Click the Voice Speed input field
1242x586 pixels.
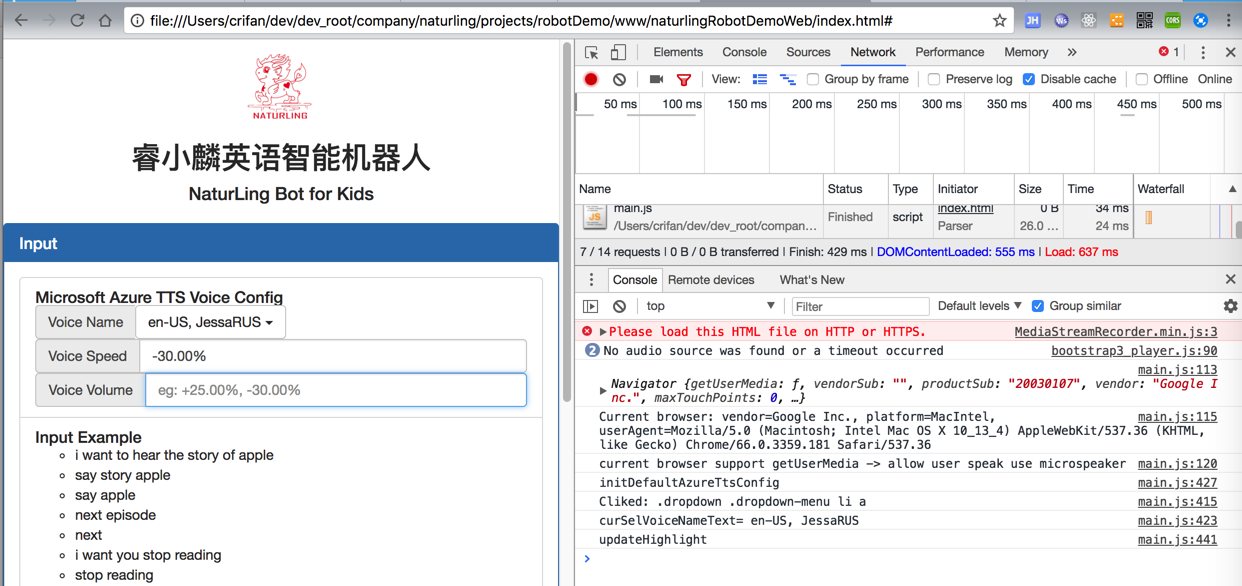pyautogui.click(x=333, y=356)
